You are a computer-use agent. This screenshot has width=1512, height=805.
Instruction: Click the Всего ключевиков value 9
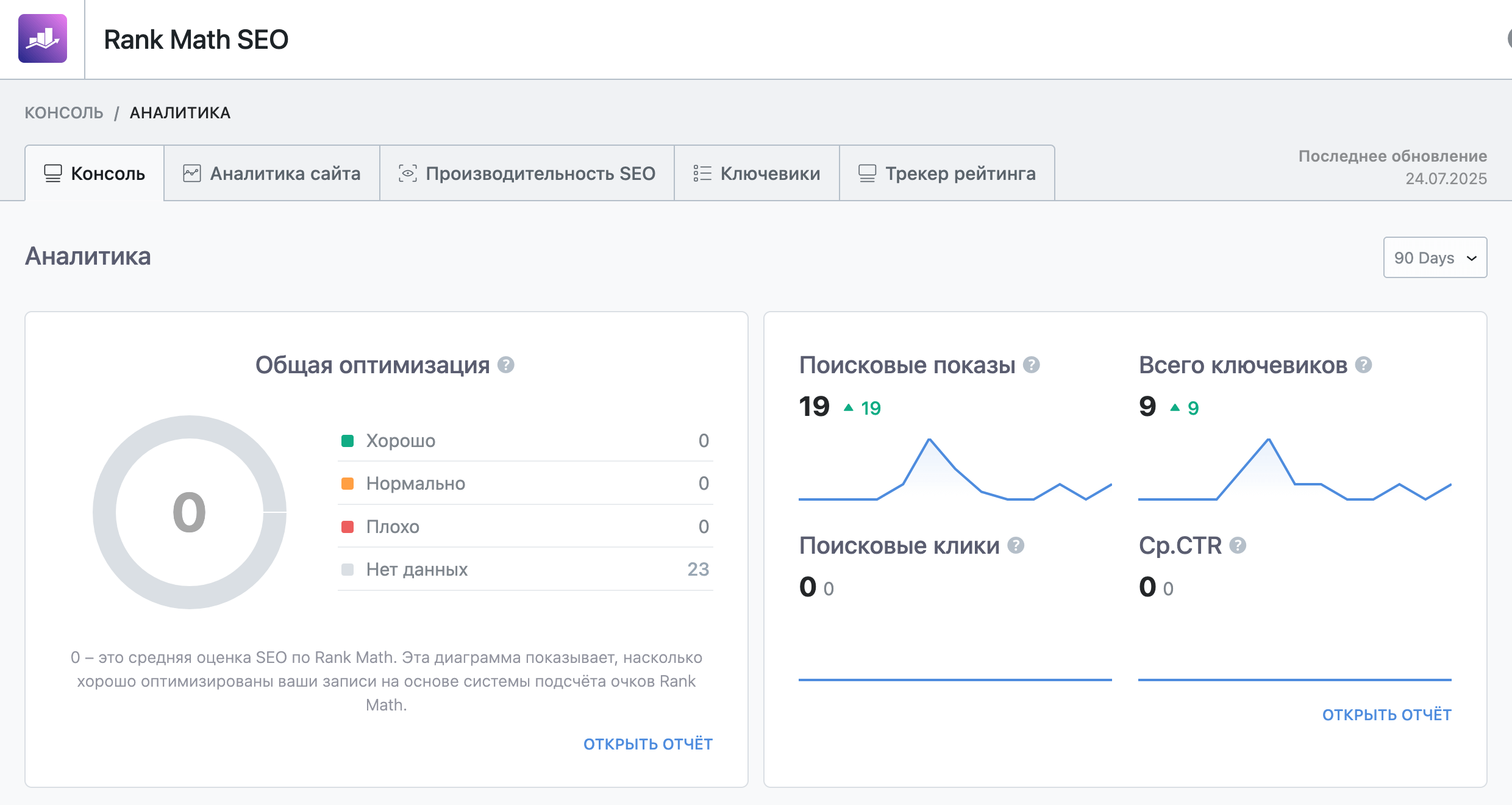pyautogui.click(x=1147, y=406)
